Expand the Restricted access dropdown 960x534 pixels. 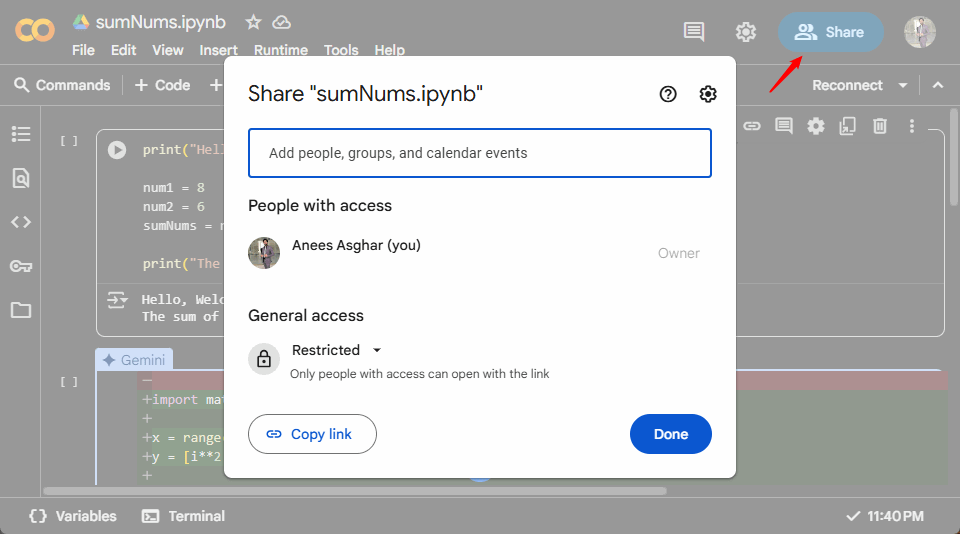[377, 350]
